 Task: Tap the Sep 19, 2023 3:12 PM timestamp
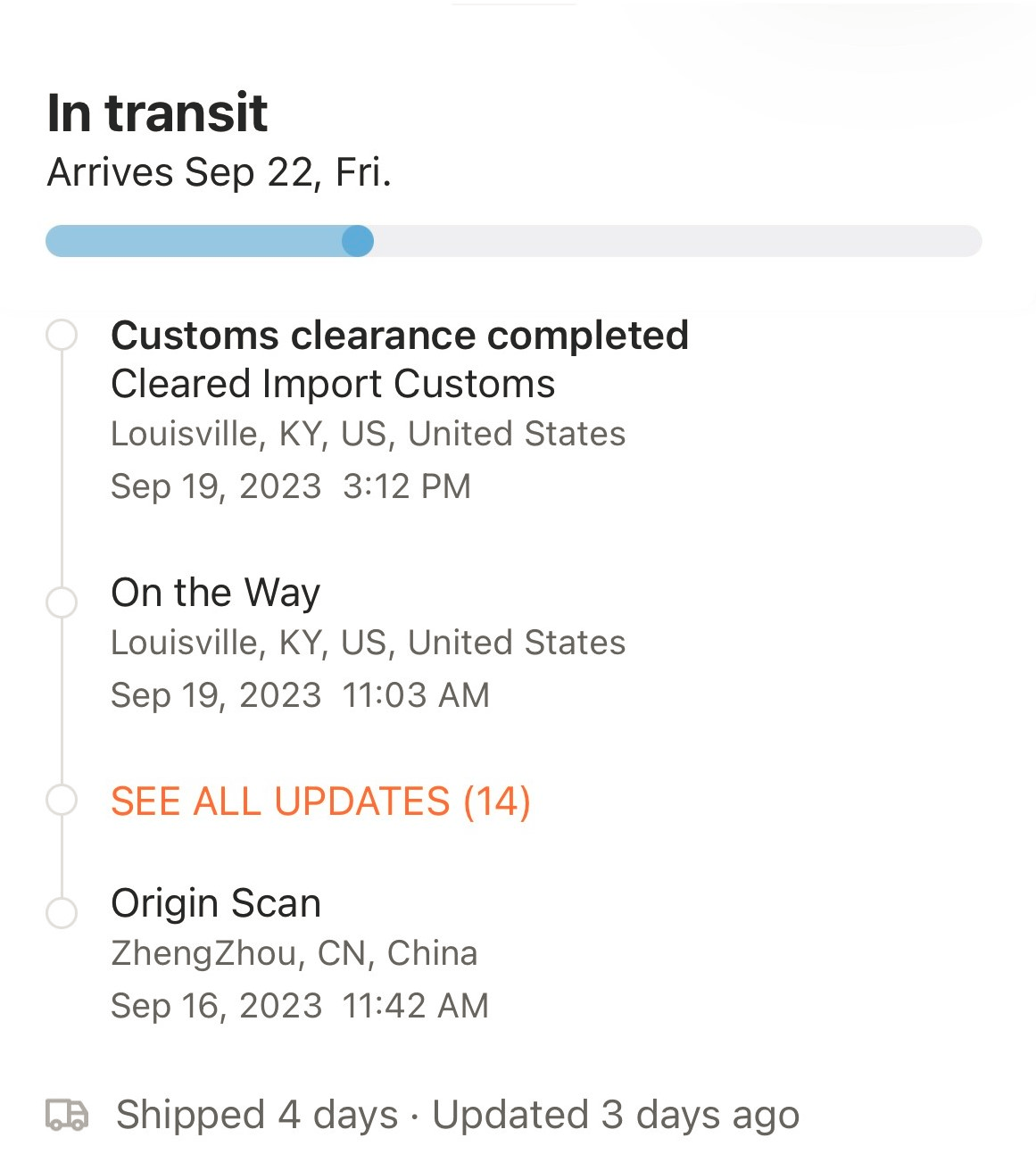click(x=290, y=486)
